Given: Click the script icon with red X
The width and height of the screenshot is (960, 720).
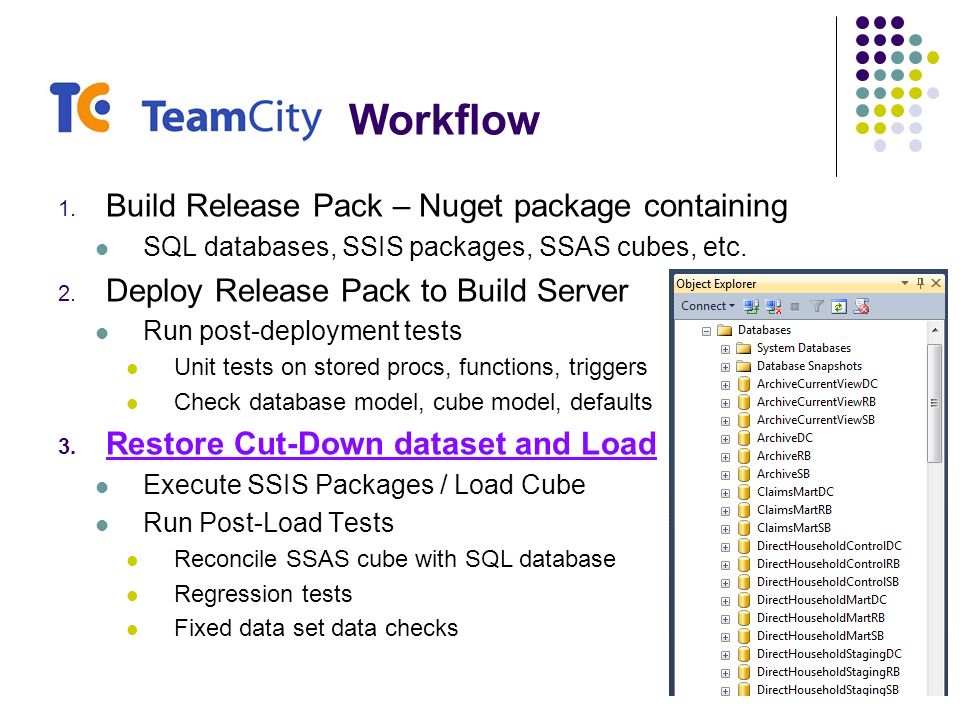Looking at the screenshot, I should coord(861,307).
